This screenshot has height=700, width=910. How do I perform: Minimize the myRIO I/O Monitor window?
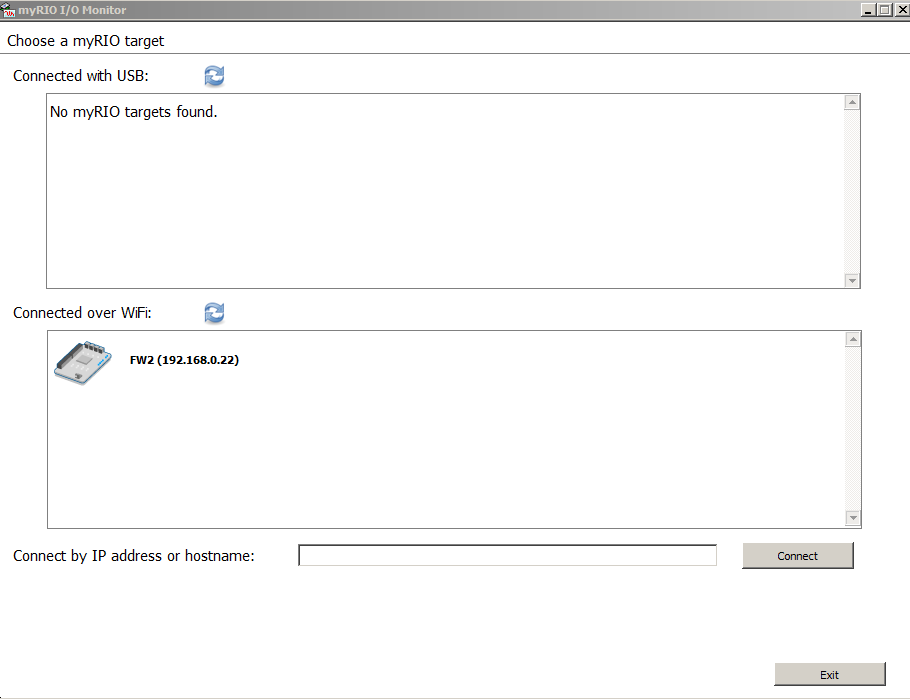[x=868, y=10]
